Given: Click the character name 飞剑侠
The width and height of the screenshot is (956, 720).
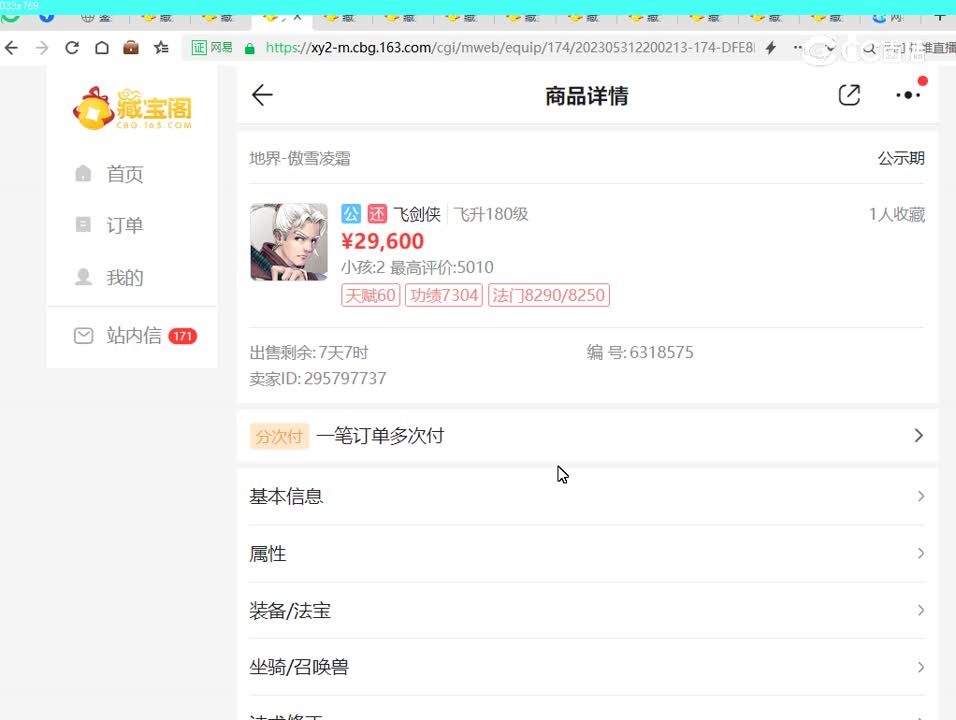Looking at the screenshot, I should click(x=416, y=214).
